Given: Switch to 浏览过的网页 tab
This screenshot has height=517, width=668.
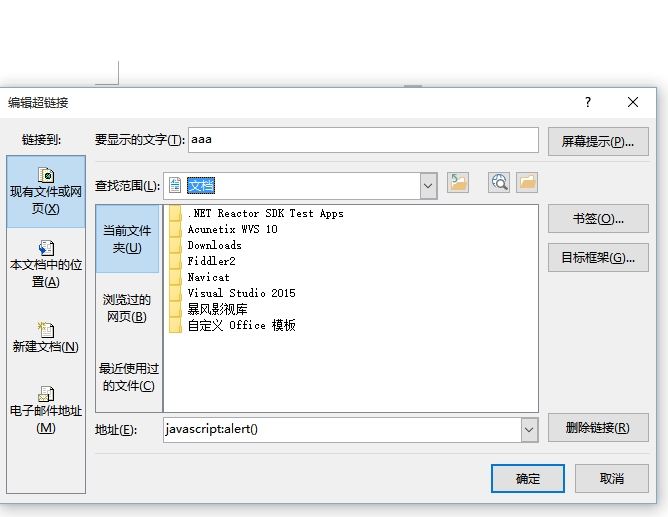Looking at the screenshot, I should point(127,308).
